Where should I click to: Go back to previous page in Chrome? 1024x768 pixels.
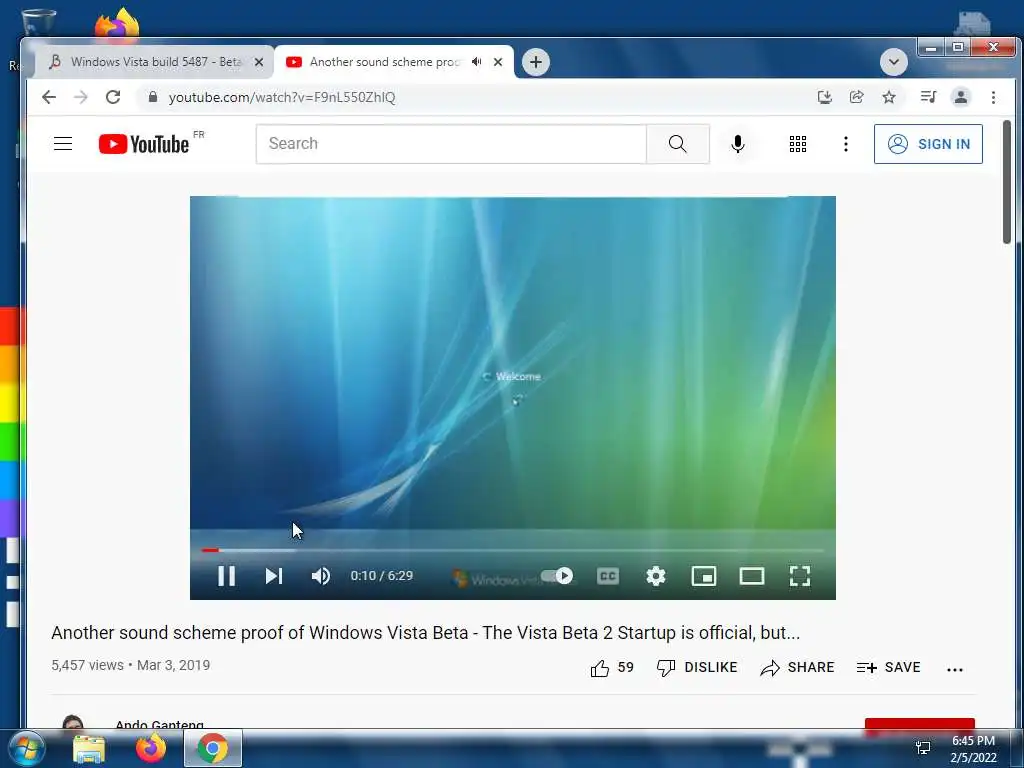(x=49, y=97)
